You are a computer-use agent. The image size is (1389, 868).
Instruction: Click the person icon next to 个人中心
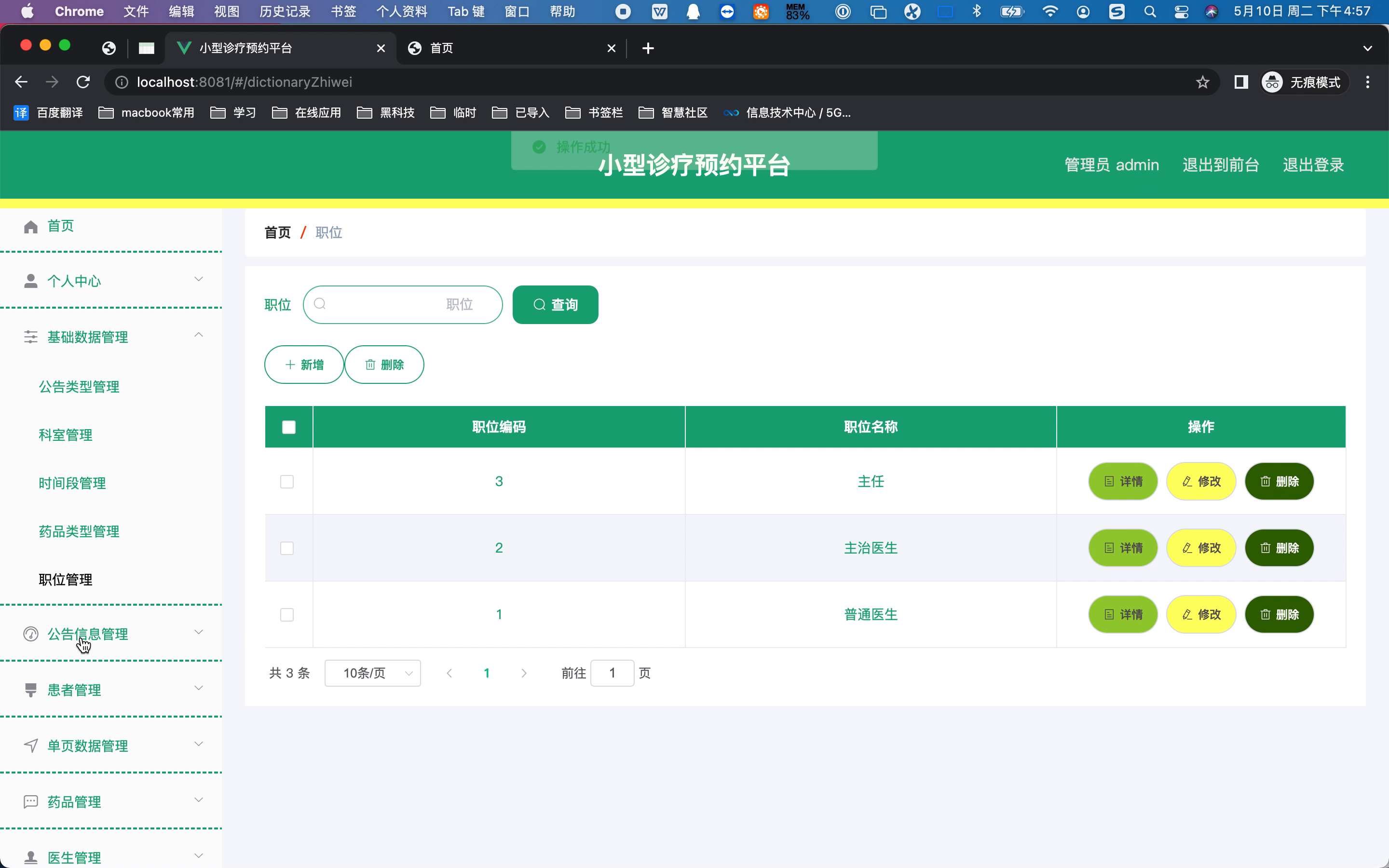(x=30, y=281)
